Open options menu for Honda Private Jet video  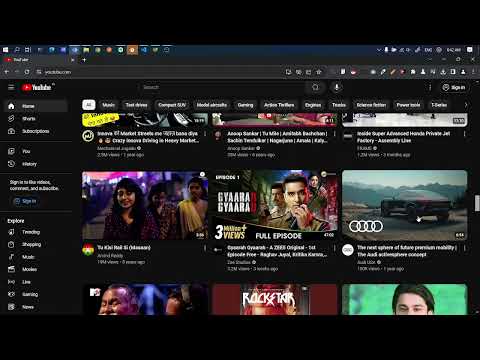[464, 134]
